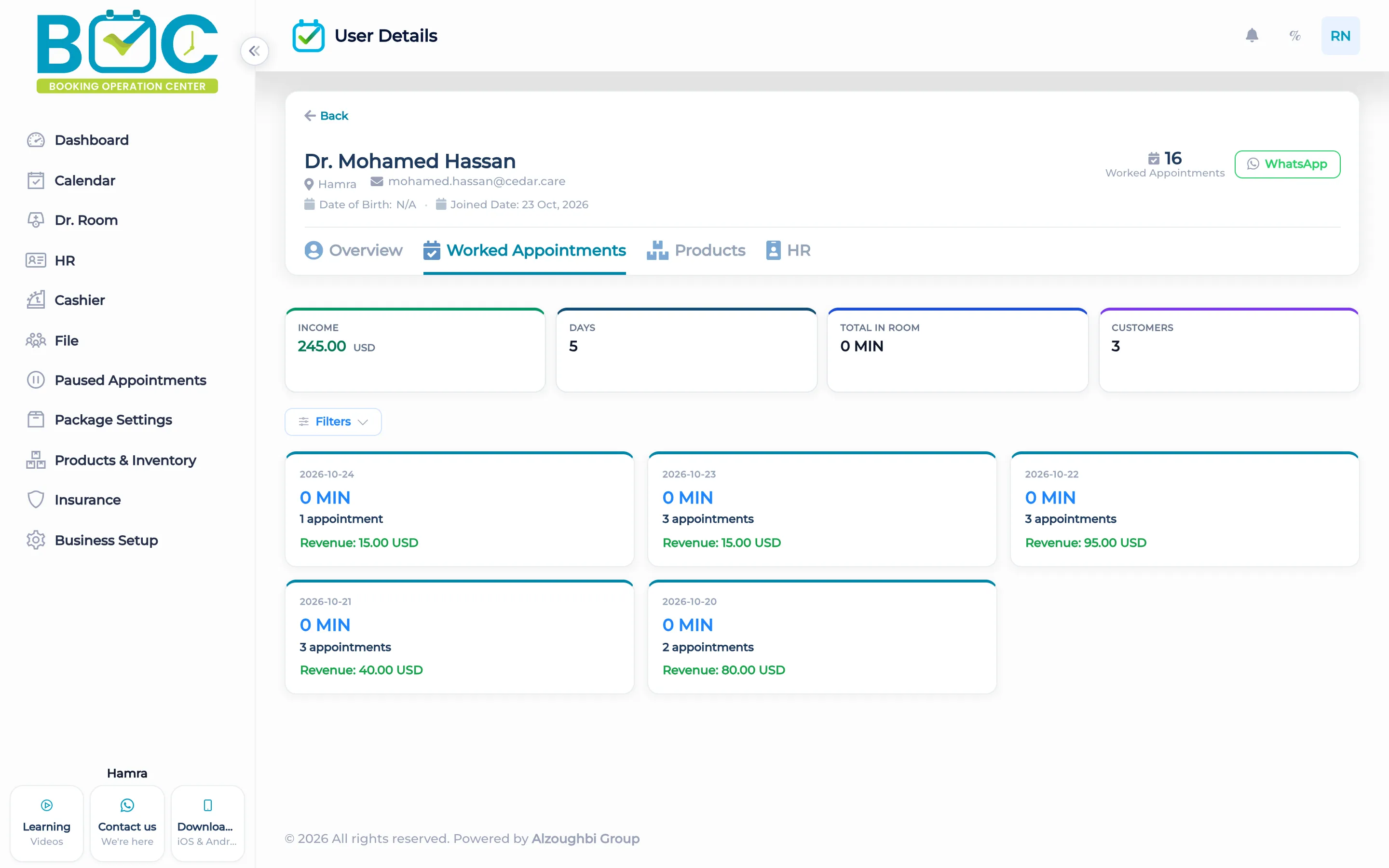Screen dimensions: 1389x868
Task: Click the Dashboard gauge icon
Action: click(x=36, y=140)
